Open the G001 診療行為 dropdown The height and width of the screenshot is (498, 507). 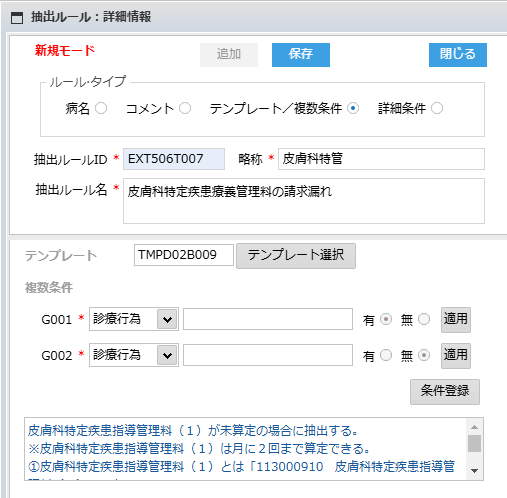pyautogui.click(x=134, y=319)
